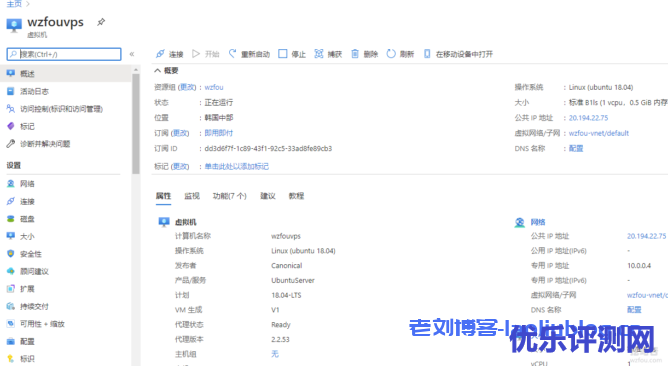The height and width of the screenshot is (366, 668).
Task: Click 更改 next to 标记 row
Action: pyautogui.click(x=181, y=166)
